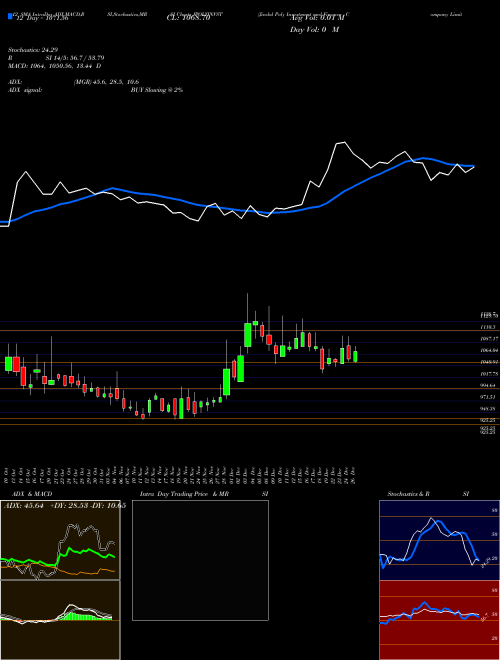The height and width of the screenshot is (660, 500).
Task: Select the ADX '(MGR) 45.6, 28.5, 10.6' values
Action: coord(106,82)
